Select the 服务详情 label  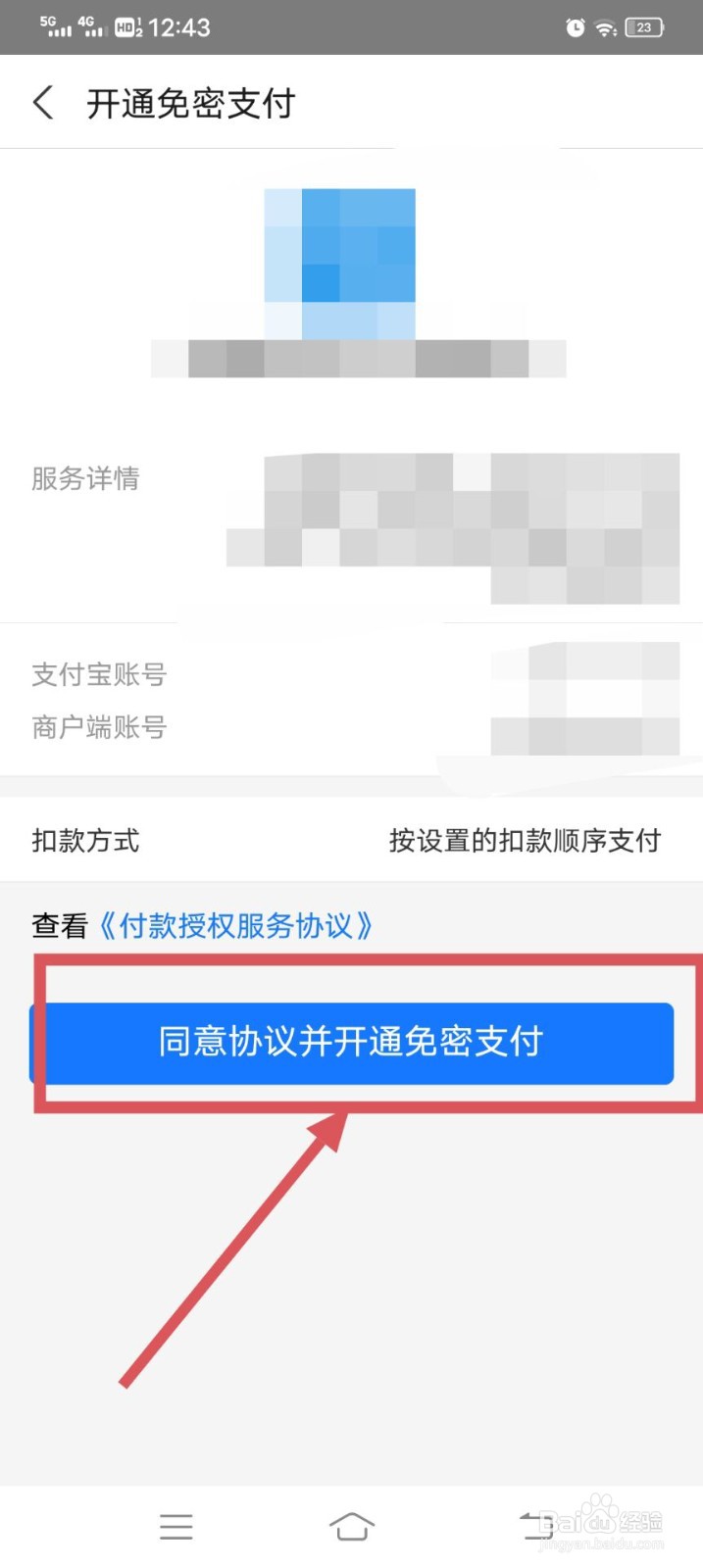pos(85,478)
